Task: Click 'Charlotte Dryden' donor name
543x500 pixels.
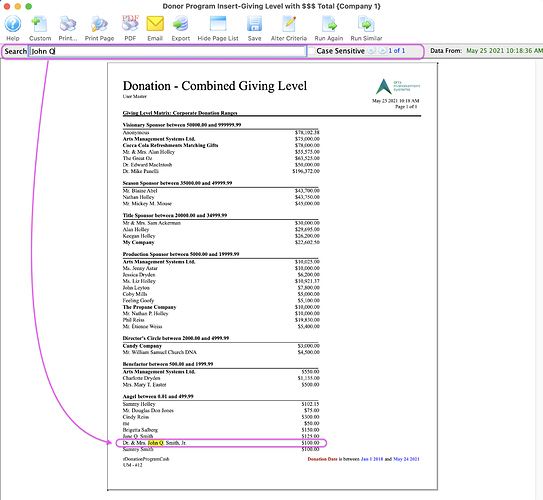Action: coord(141,378)
